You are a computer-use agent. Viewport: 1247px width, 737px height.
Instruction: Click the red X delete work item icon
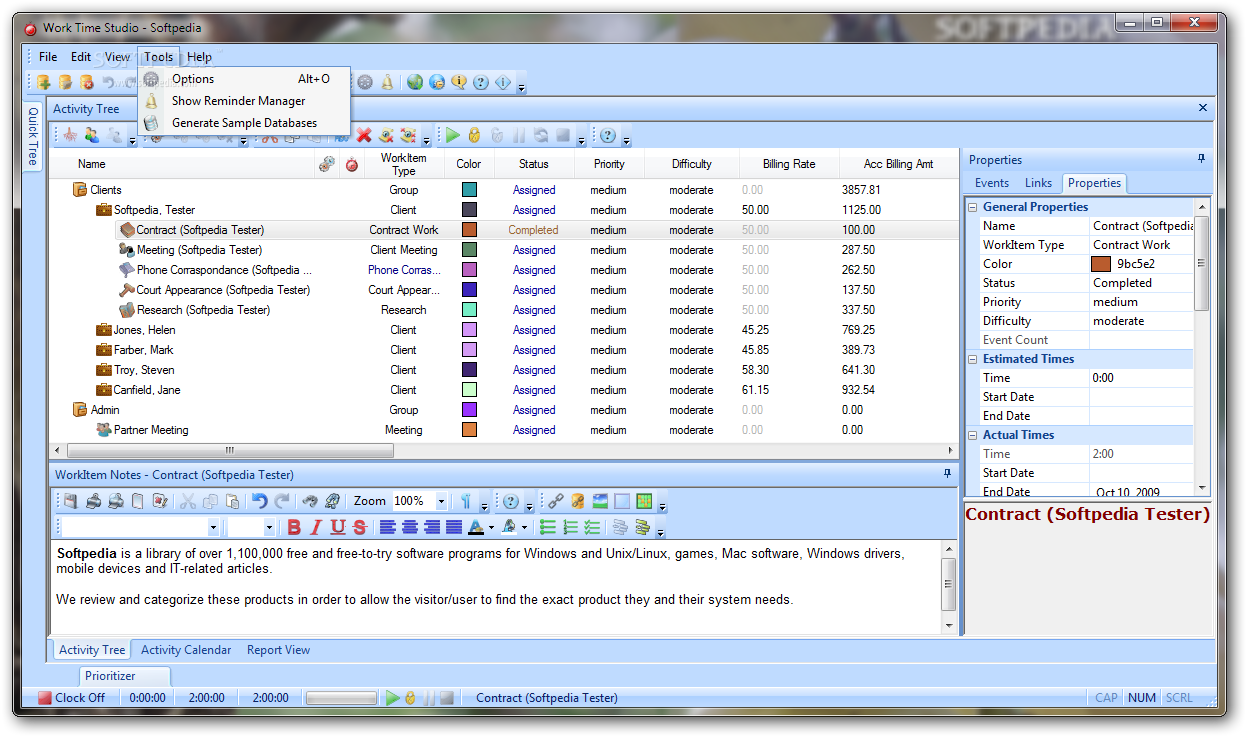click(364, 135)
